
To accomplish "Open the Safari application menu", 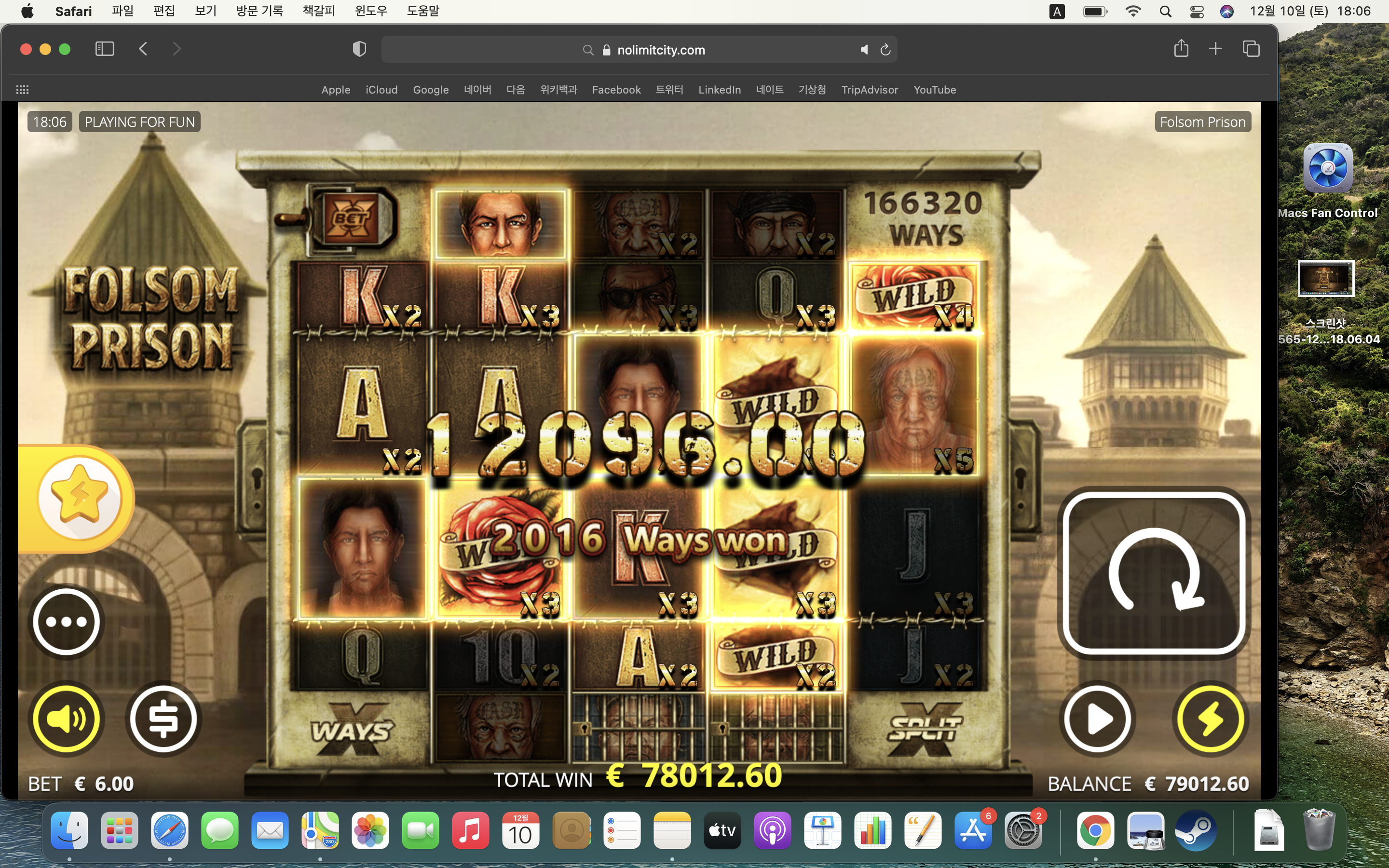I will (x=73, y=11).
